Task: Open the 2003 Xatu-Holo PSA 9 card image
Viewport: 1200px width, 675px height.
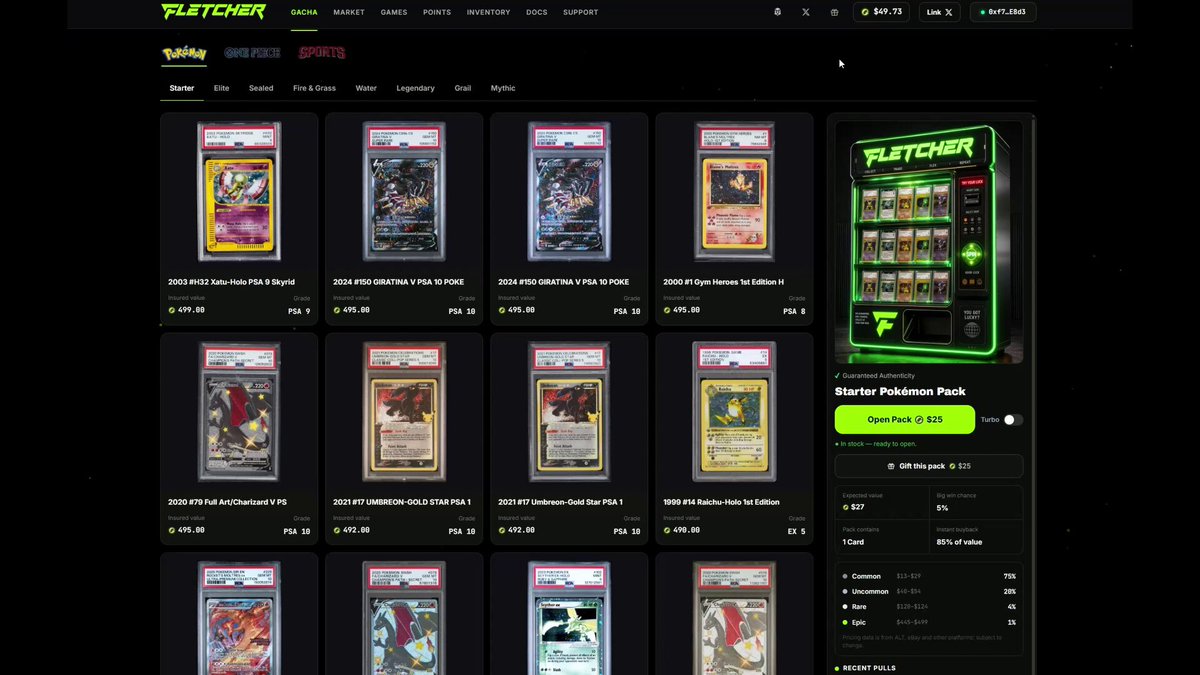Action: point(239,191)
